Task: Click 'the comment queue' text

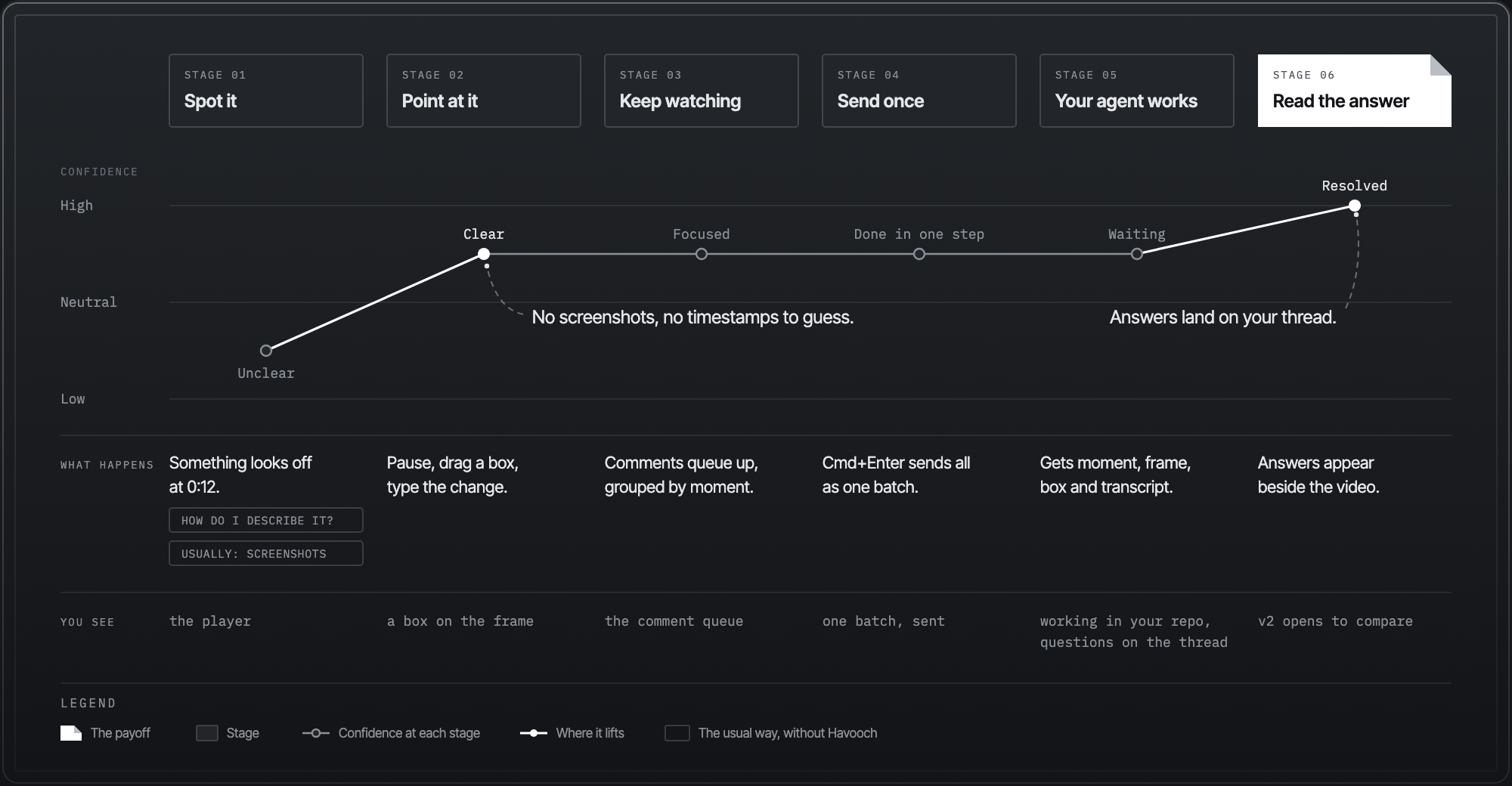Action: (674, 621)
